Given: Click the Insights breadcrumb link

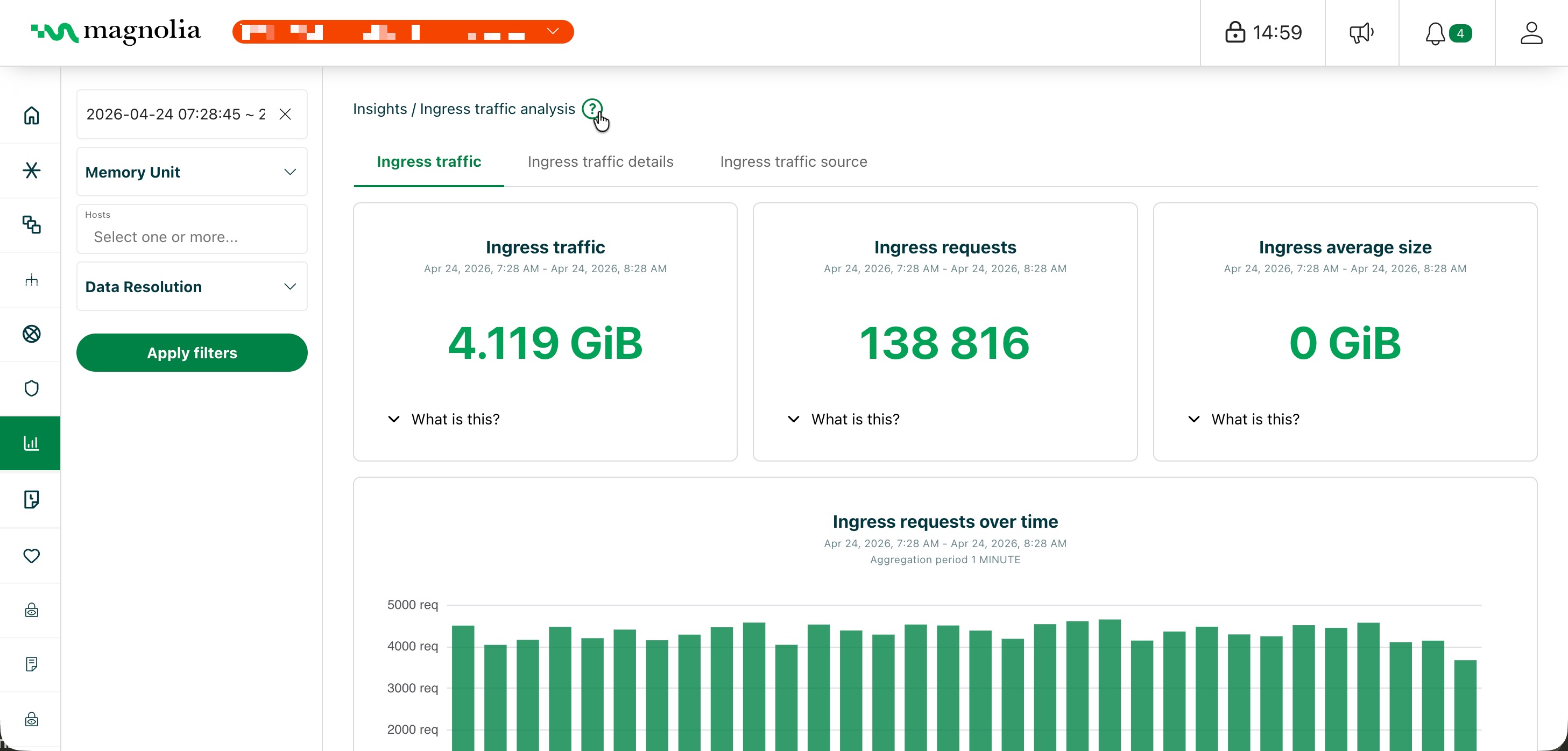Looking at the screenshot, I should (380, 108).
